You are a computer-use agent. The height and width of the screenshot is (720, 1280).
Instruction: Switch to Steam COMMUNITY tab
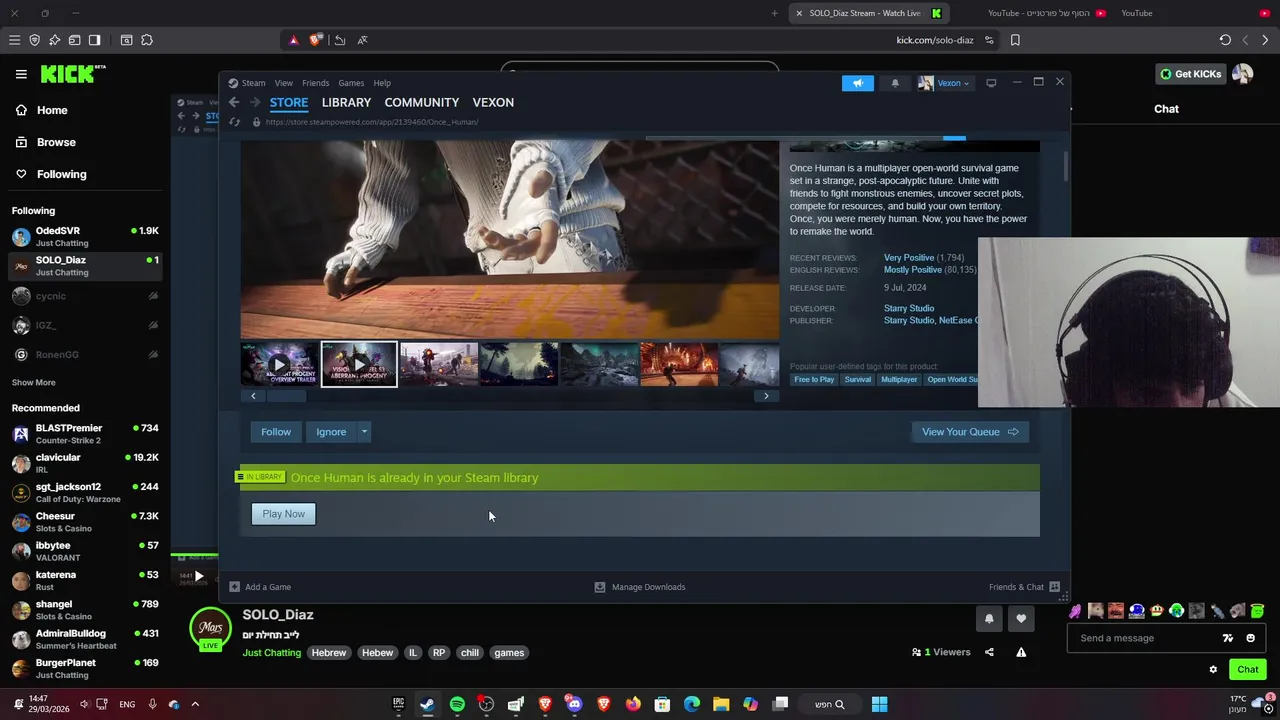(x=422, y=102)
